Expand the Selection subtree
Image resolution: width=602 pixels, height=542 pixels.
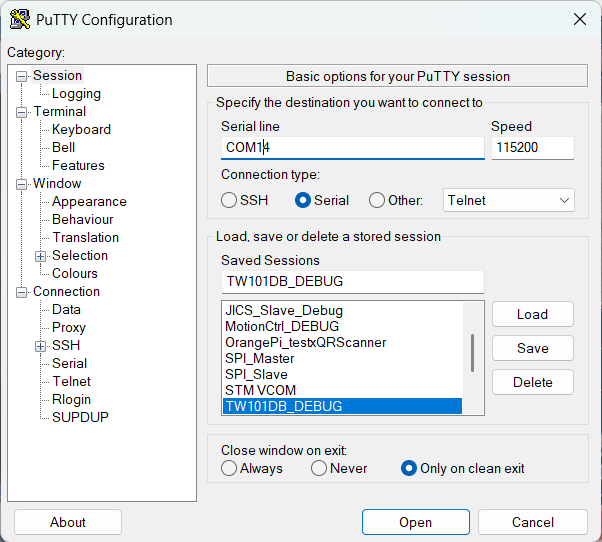click(40, 256)
